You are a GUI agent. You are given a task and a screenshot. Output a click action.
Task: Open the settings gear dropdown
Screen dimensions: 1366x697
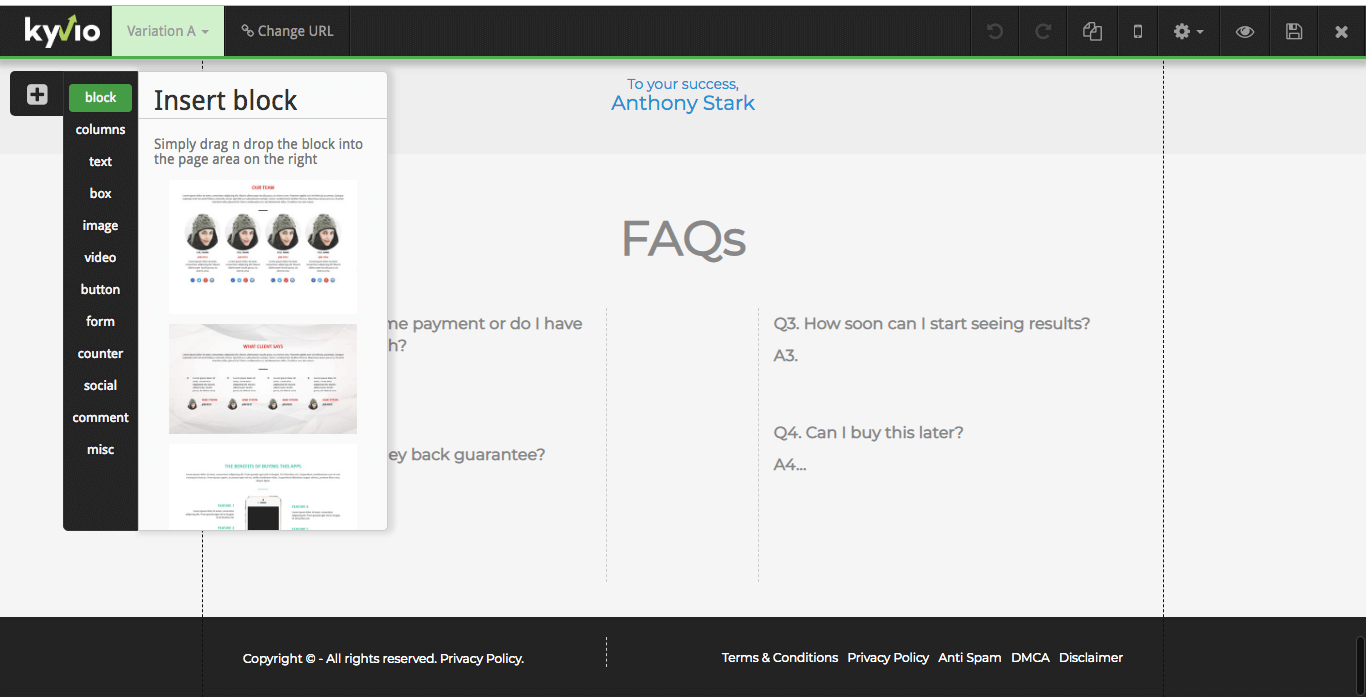pyautogui.click(x=1189, y=31)
